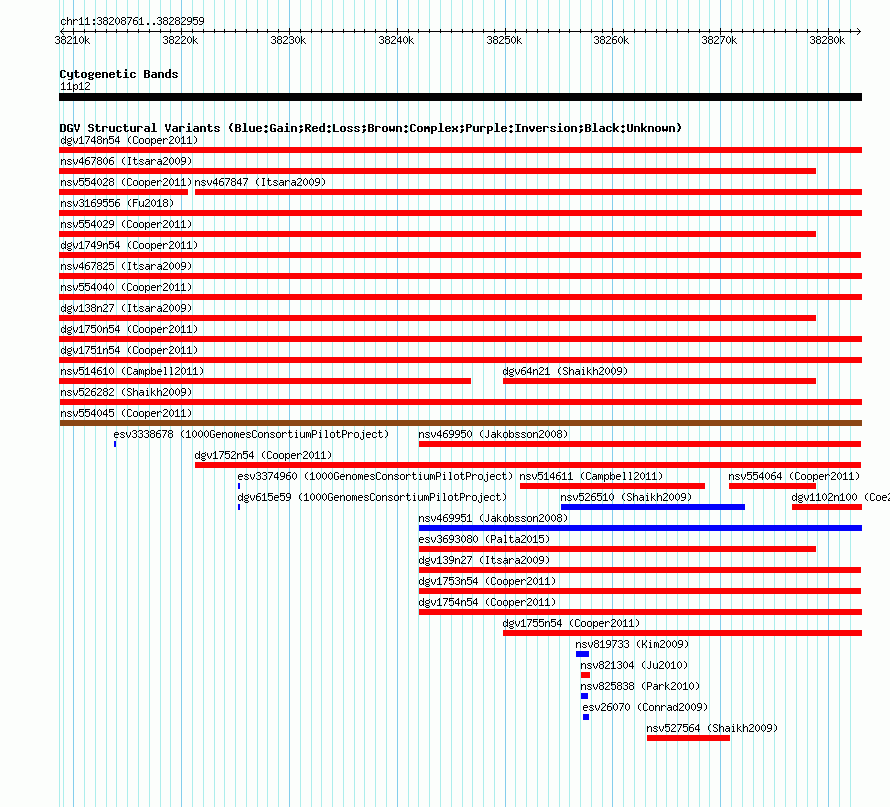Screen dimensions: 890x807
Task: Select the nsv467806 (Itsara2009) label
Action: pyautogui.click(x=126, y=161)
